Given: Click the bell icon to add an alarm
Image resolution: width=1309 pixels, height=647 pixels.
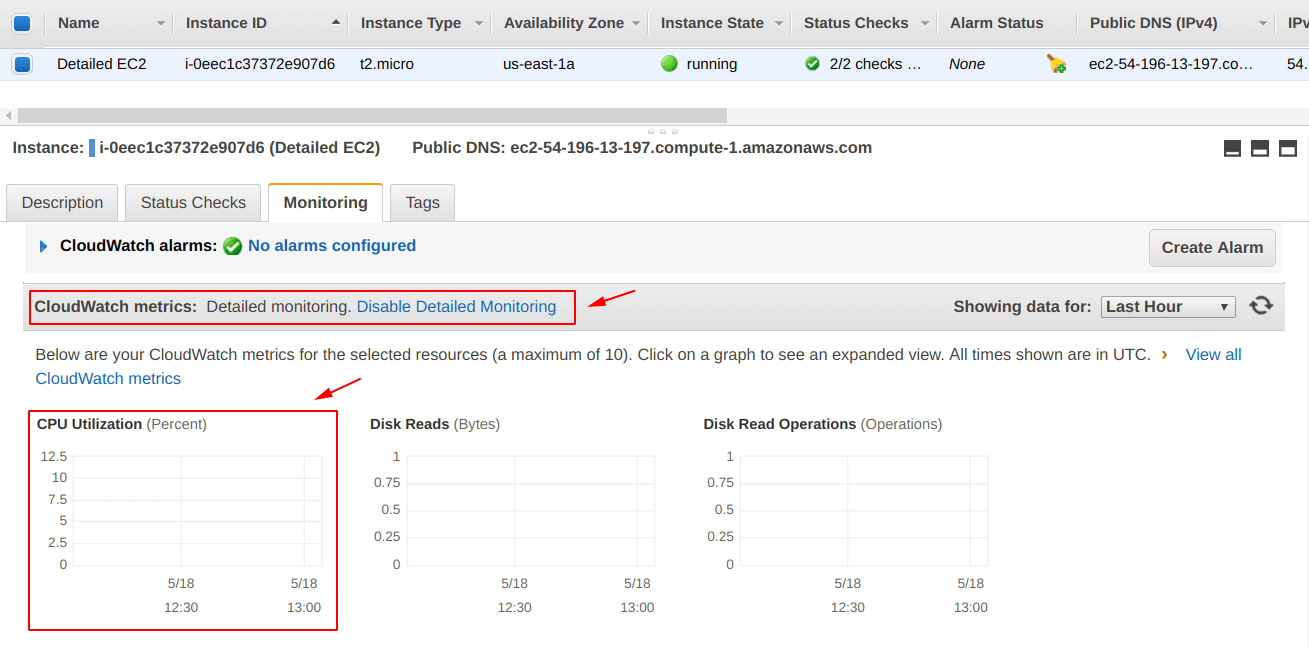Looking at the screenshot, I should point(1056,64).
